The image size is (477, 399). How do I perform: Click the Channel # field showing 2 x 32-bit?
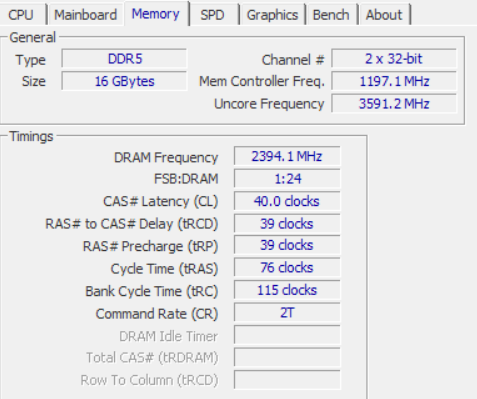pyautogui.click(x=394, y=59)
